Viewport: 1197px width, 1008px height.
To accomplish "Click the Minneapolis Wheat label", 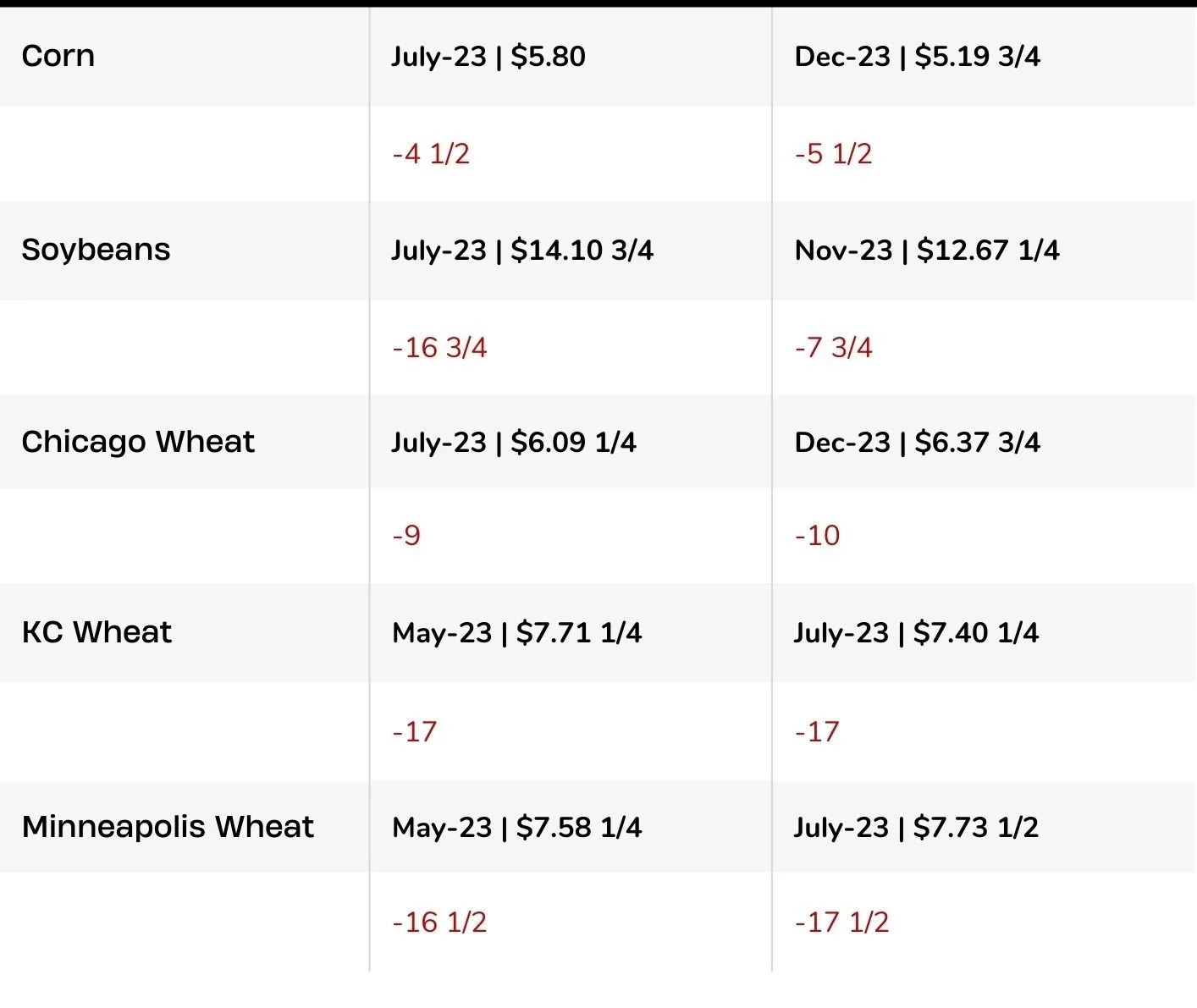I will coord(168,827).
